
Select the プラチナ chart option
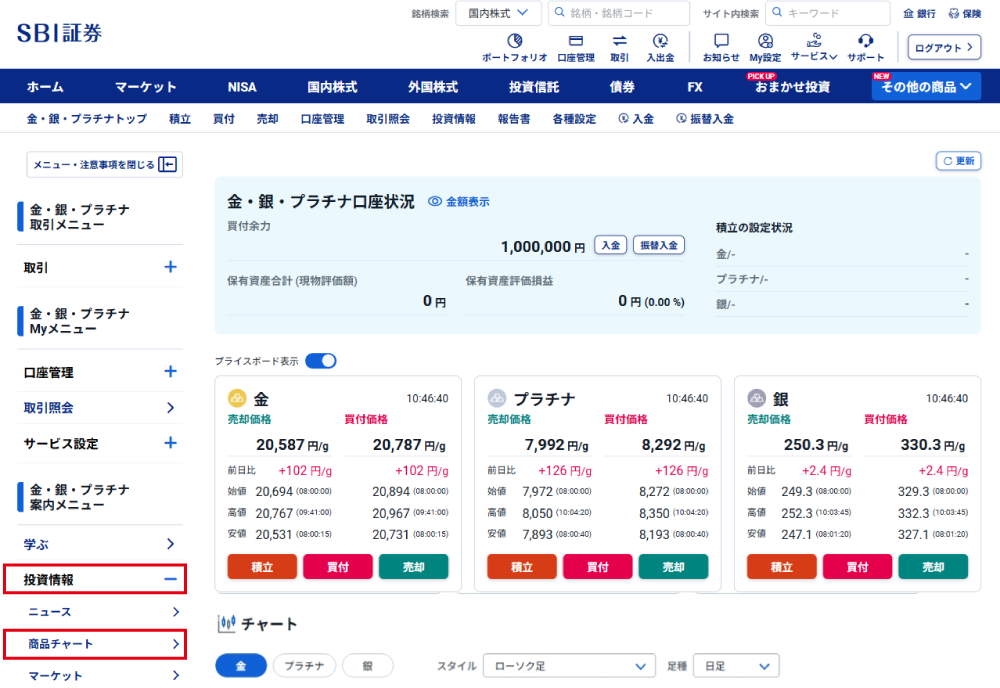pos(304,666)
